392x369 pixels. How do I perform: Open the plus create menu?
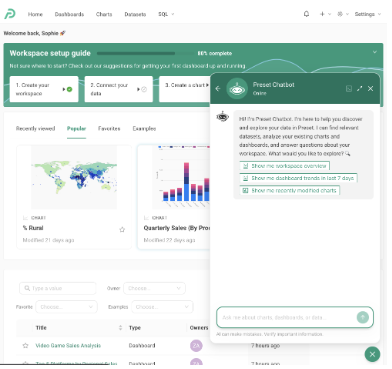coord(326,14)
